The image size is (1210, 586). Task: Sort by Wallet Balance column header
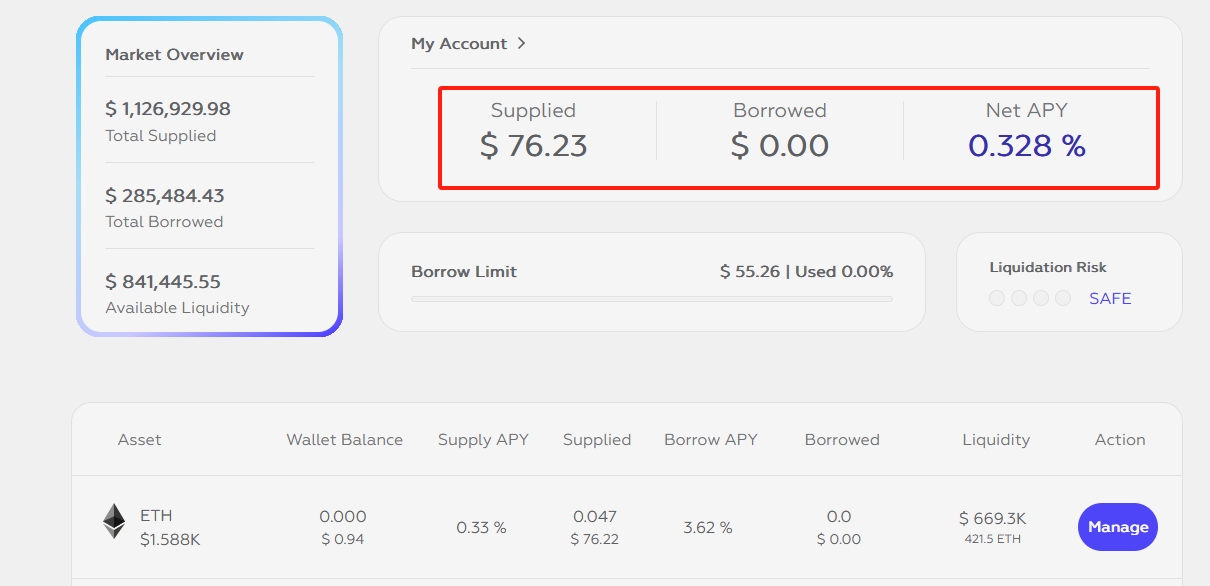(x=344, y=440)
